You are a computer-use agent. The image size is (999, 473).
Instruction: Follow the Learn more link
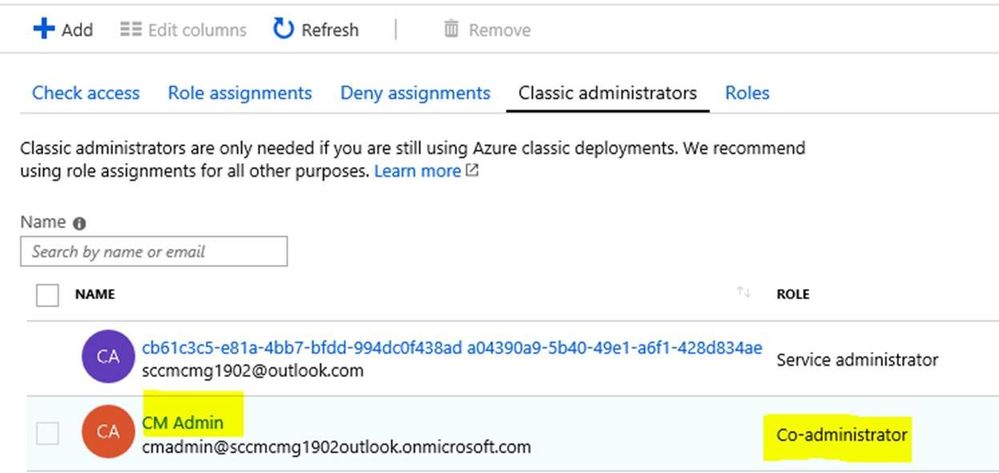[417, 171]
